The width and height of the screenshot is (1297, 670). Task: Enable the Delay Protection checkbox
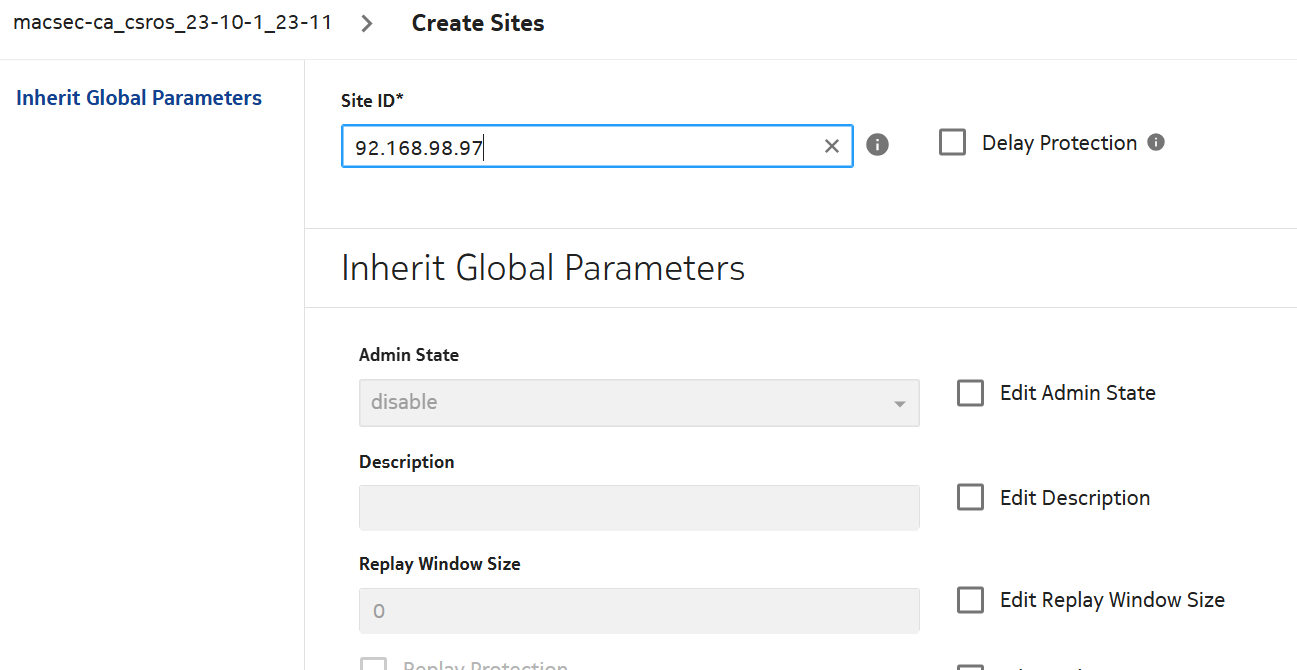tap(953, 143)
